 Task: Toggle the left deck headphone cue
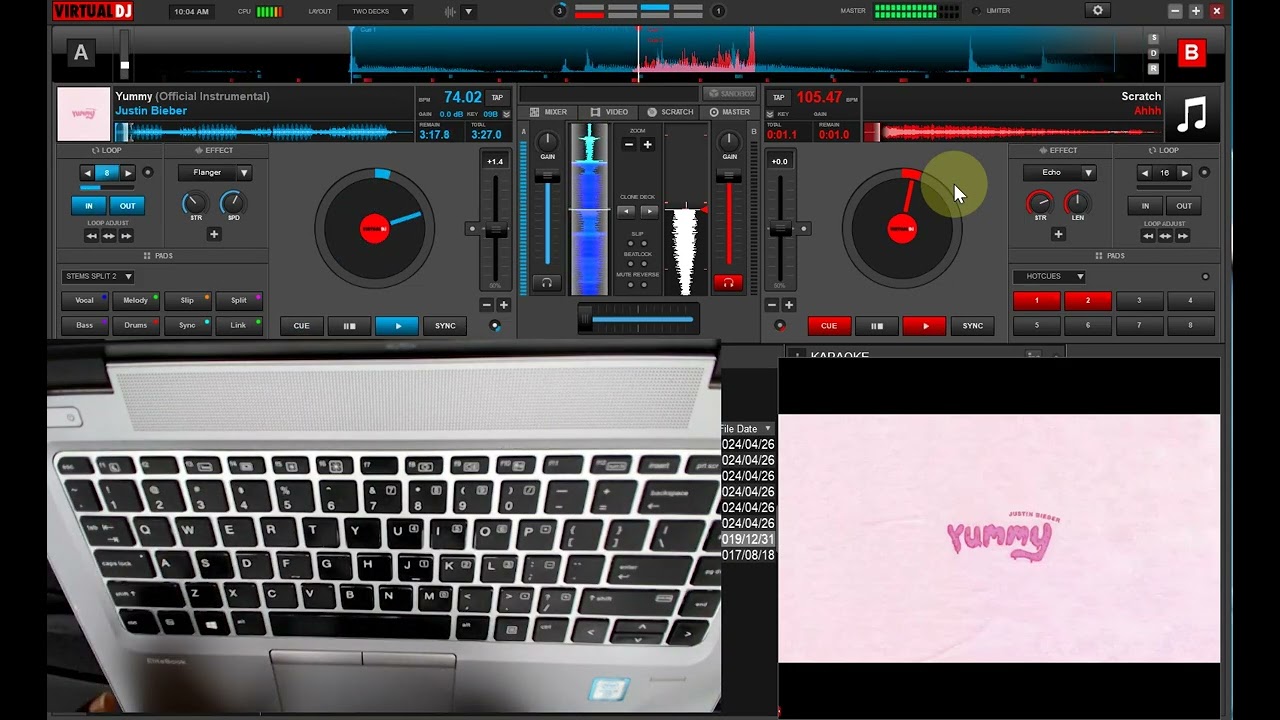click(x=546, y=283)
